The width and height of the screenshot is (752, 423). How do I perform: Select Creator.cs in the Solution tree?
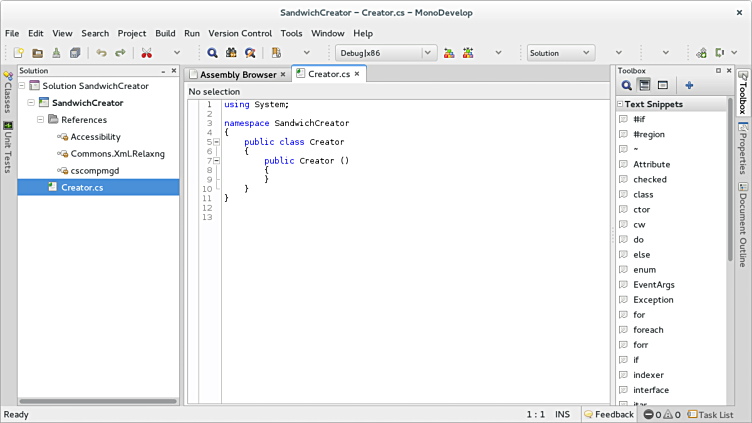point(82,187)
